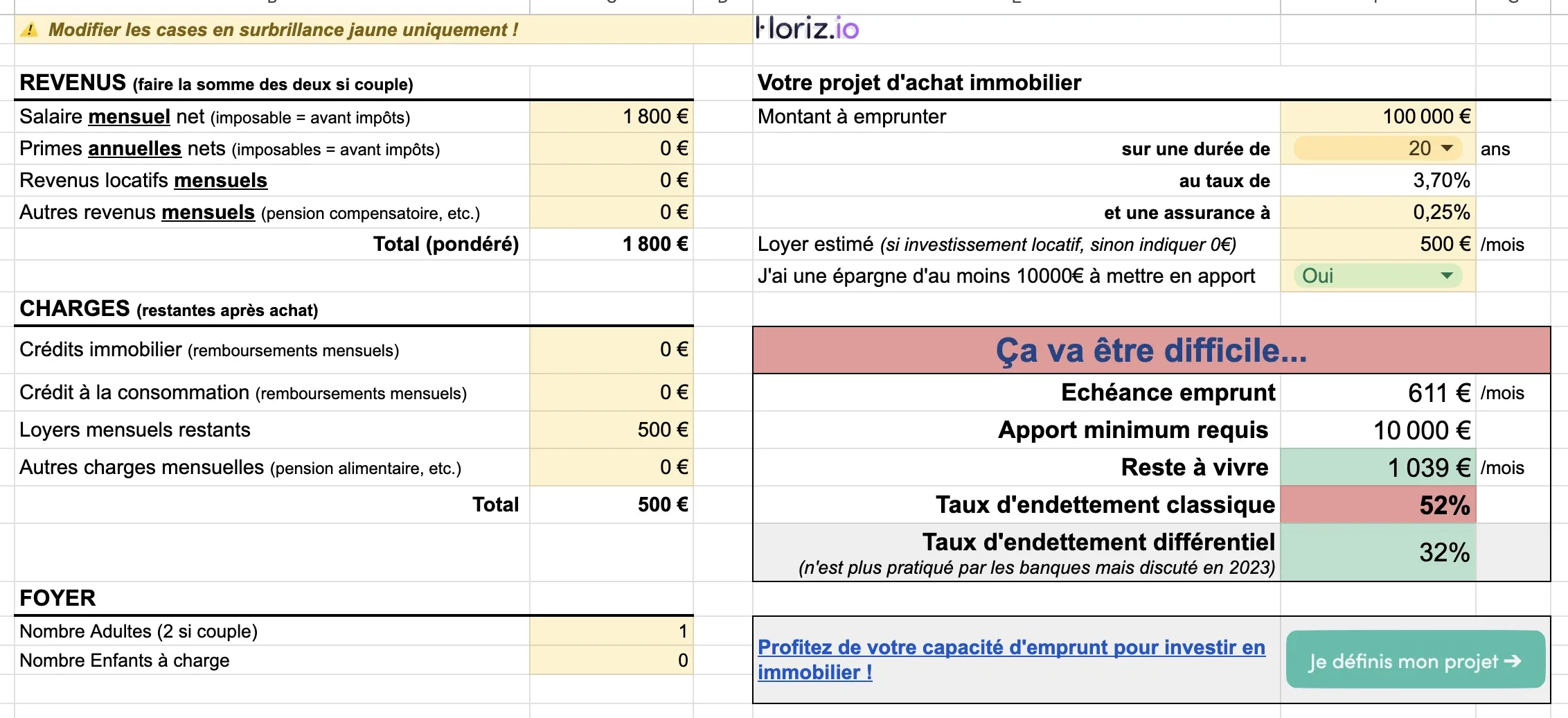Click the "Ça va être difficile..." banner
1568x718 pixels.
[1151, 351]
